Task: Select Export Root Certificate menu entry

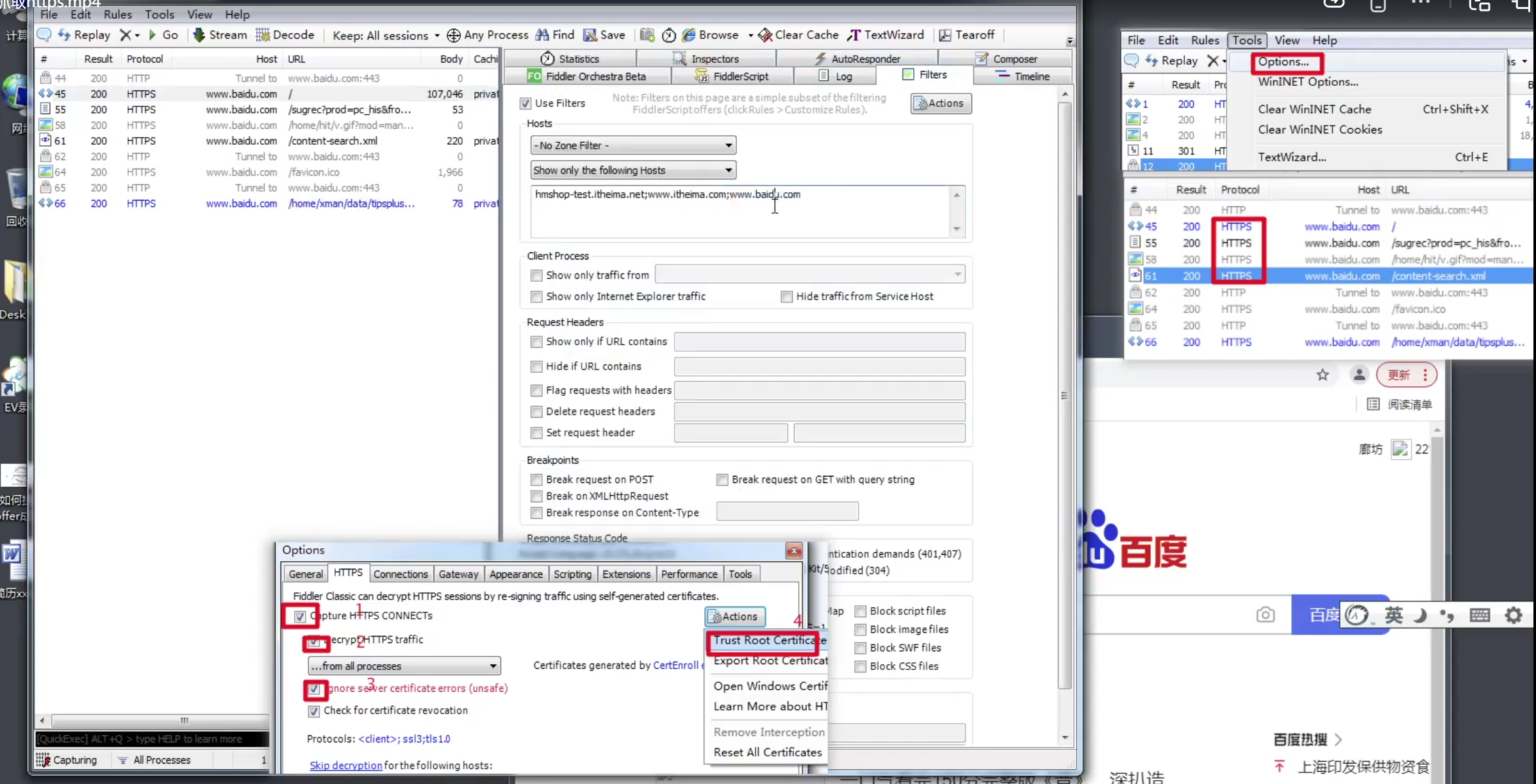Action: tap(770, 660)
